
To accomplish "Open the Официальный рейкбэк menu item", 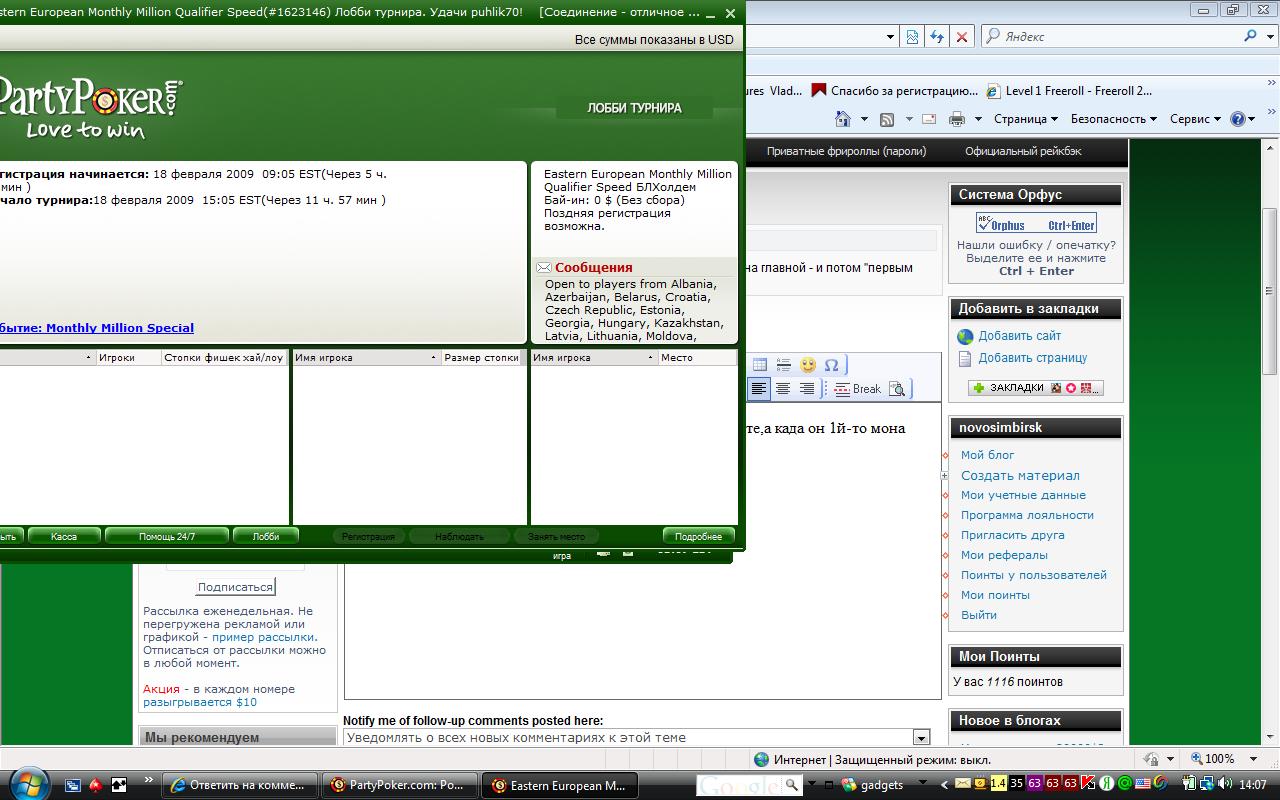I will pos(1023,152).
